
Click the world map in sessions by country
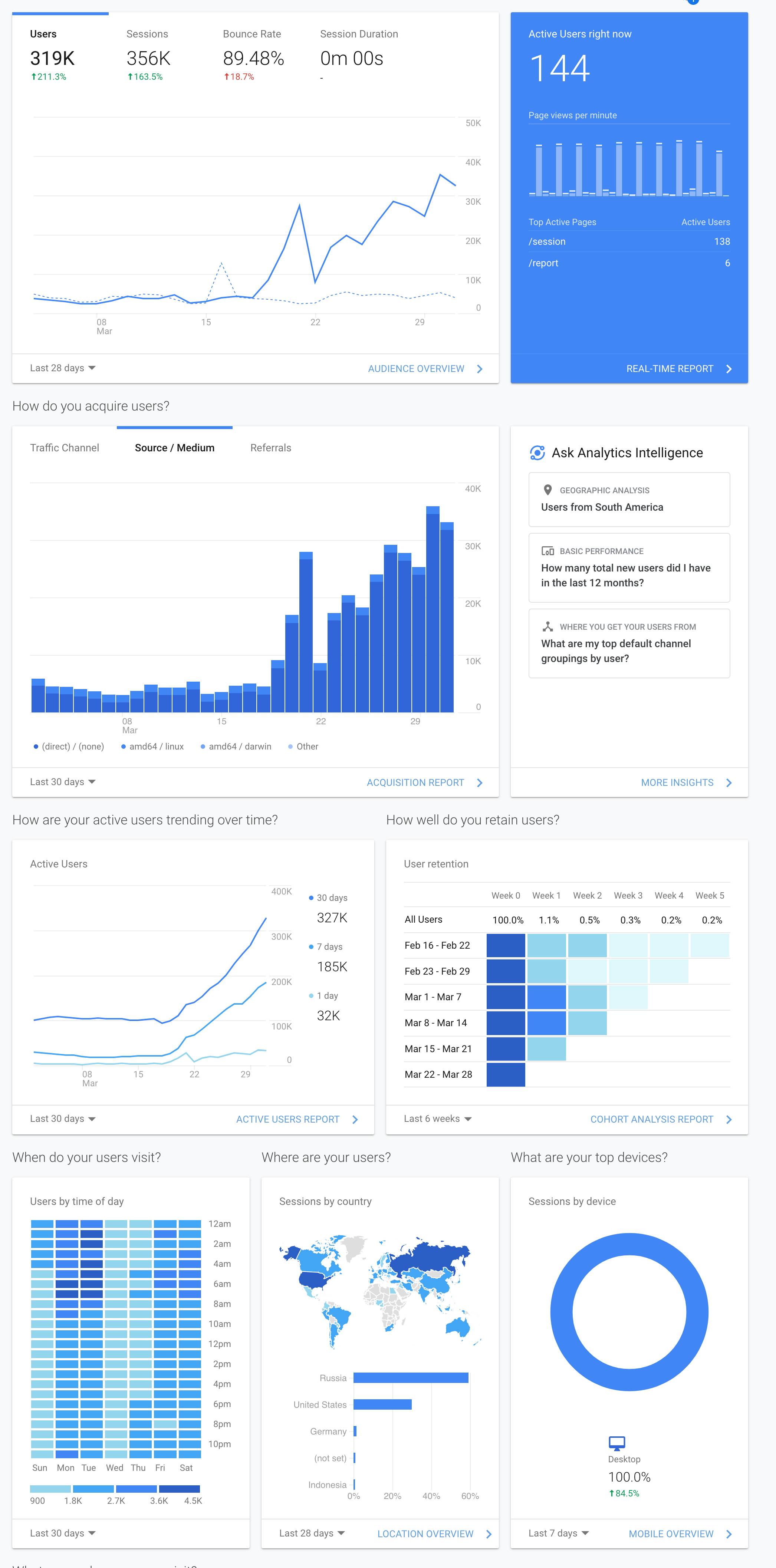pyautogui.click(x=380, y=1292)
